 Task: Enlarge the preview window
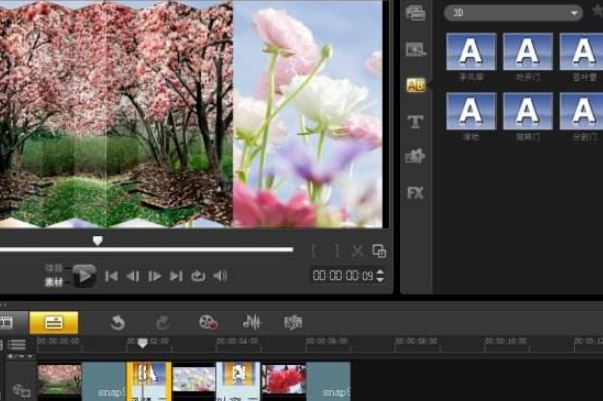pyautogui.click(x=379, y=251)
